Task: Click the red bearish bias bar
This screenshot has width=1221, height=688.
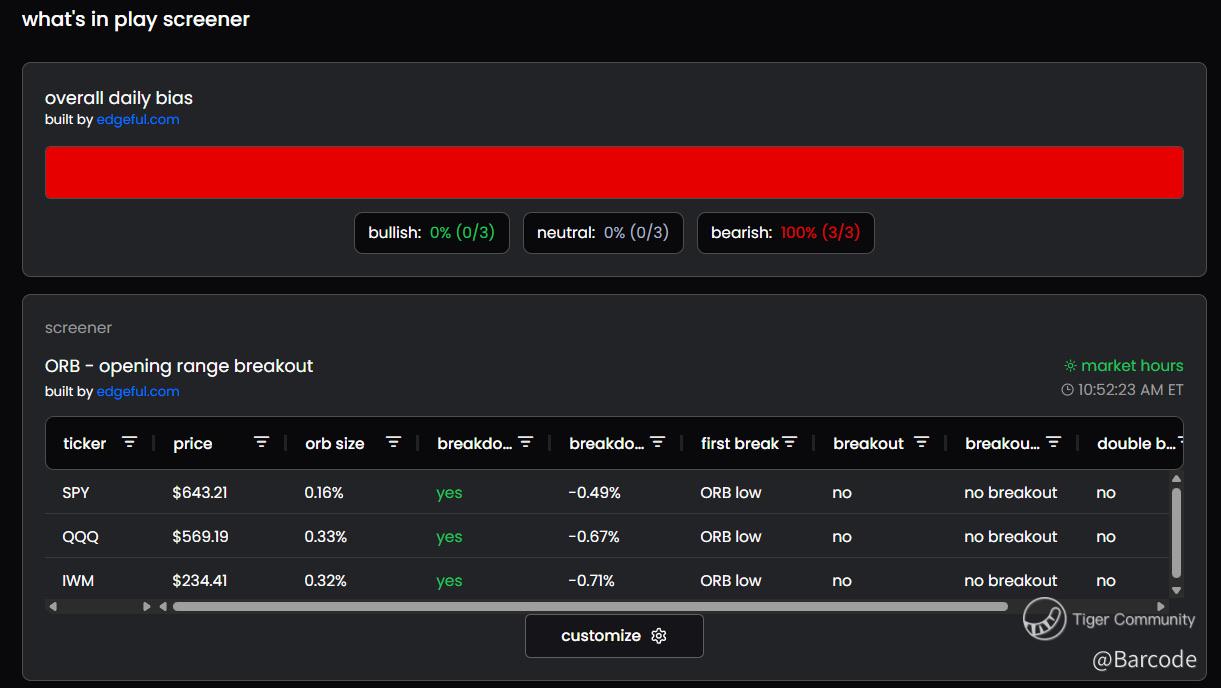Action: (x=614, y=172)
